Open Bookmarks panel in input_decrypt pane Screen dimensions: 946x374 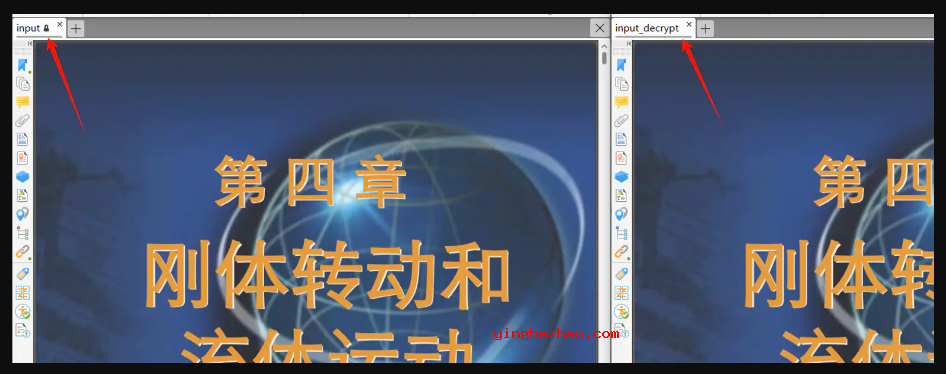(x=621, y=65)
